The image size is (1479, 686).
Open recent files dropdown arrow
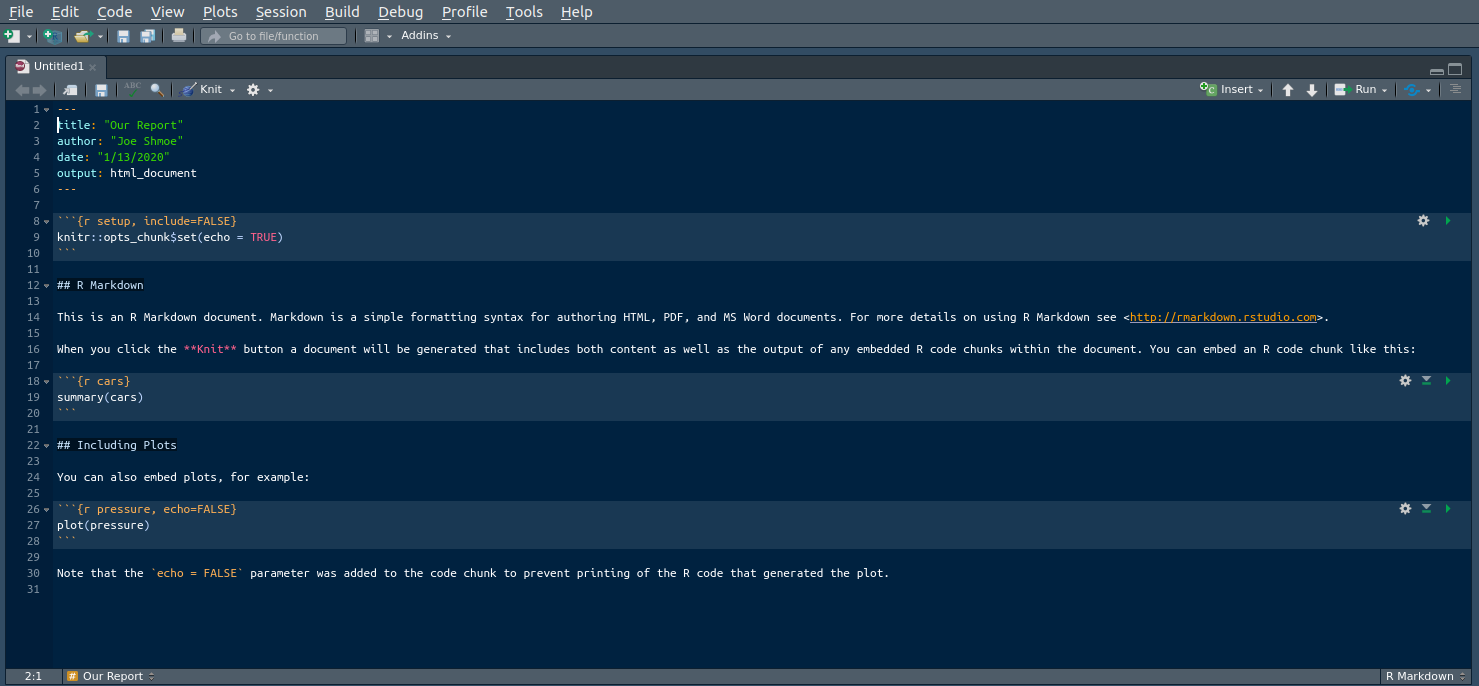click(101, 37)
